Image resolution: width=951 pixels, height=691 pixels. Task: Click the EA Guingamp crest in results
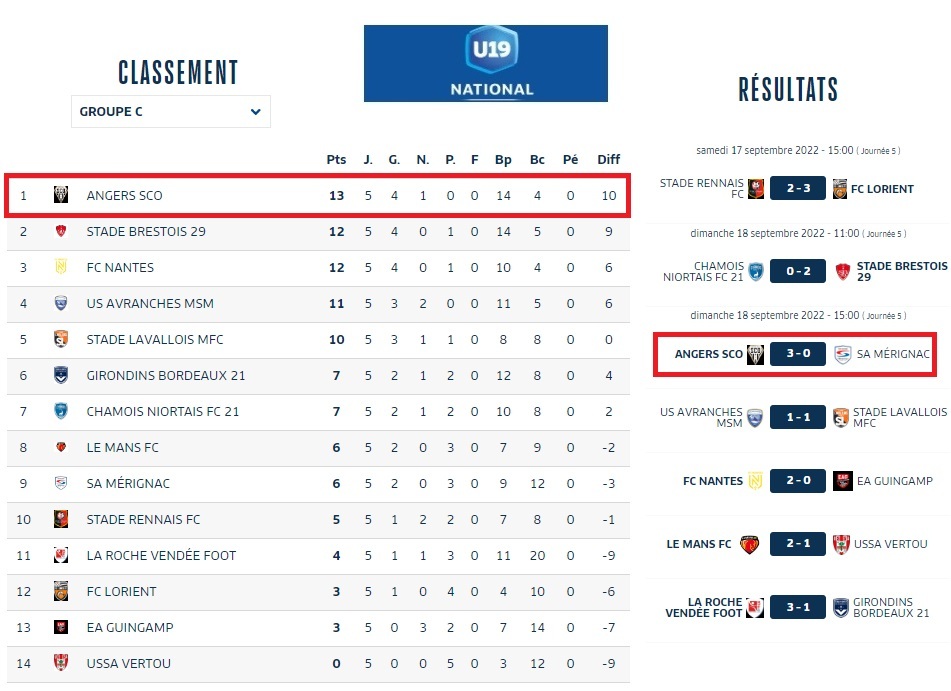click(x=842, y=481)
